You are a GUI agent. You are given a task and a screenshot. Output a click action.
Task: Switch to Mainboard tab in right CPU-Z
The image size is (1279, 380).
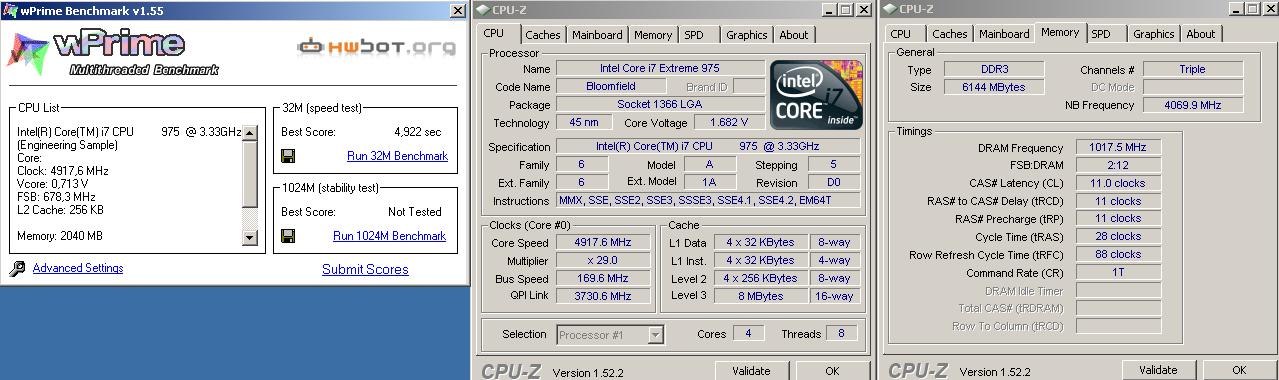[1004, 34]
